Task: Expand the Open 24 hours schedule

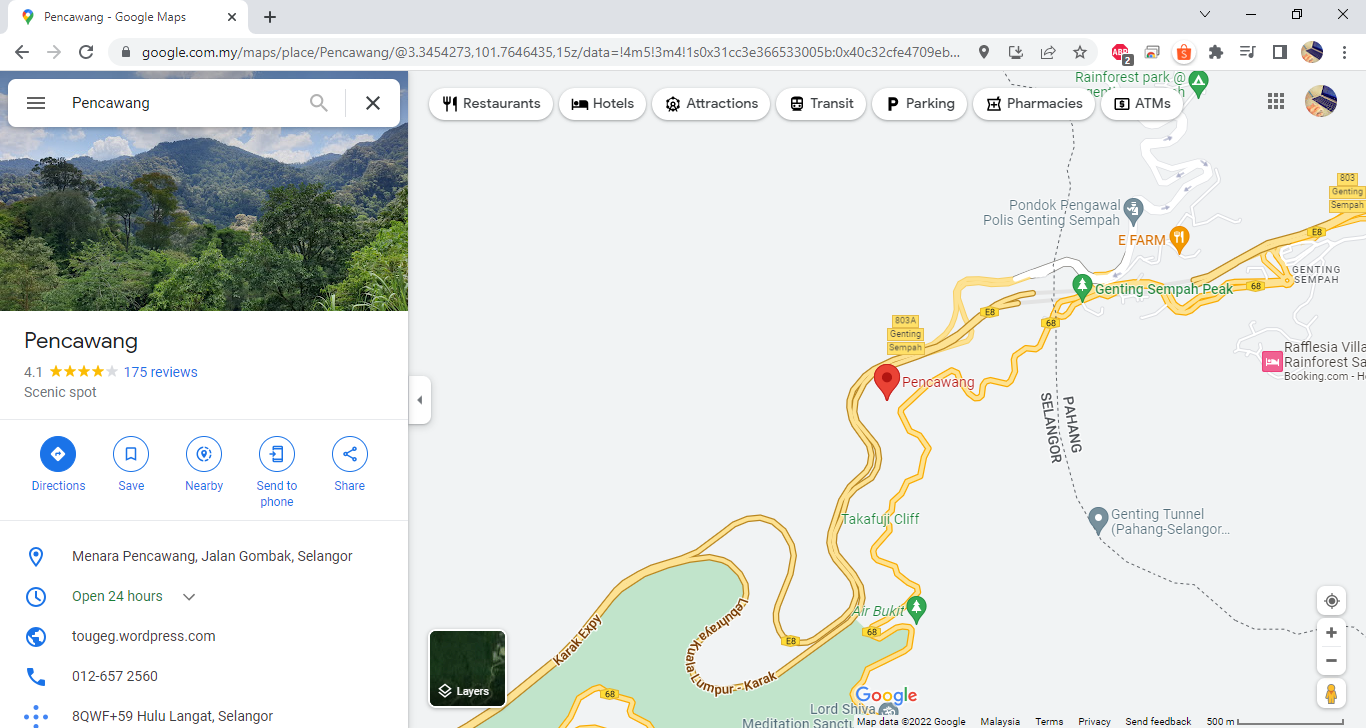Action: click(189, 597)
